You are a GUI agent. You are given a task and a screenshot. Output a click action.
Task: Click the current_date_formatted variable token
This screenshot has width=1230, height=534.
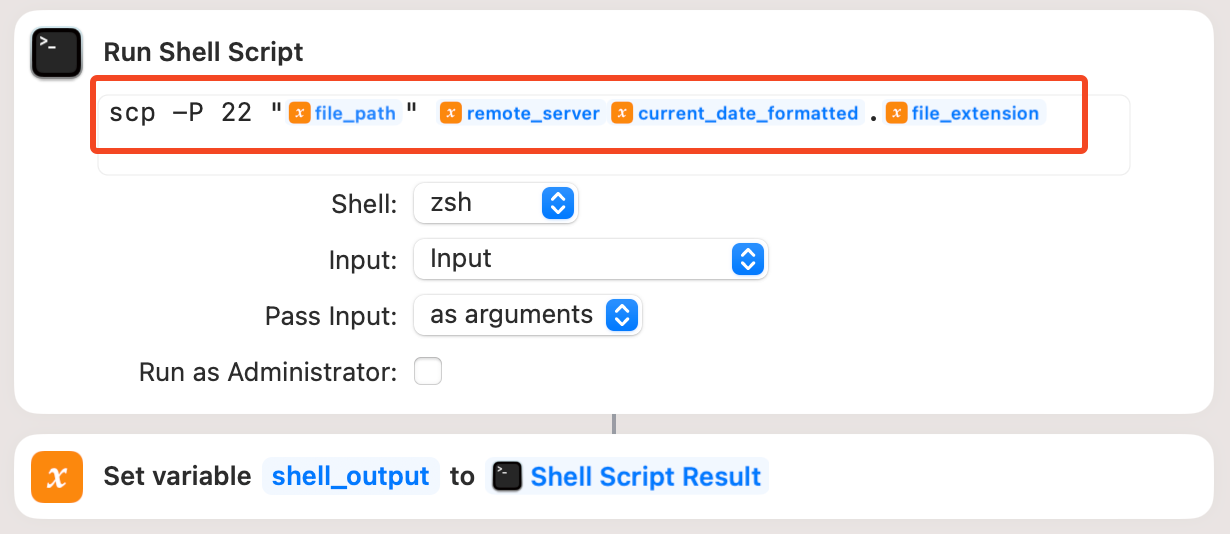click(x=748, y=114)
